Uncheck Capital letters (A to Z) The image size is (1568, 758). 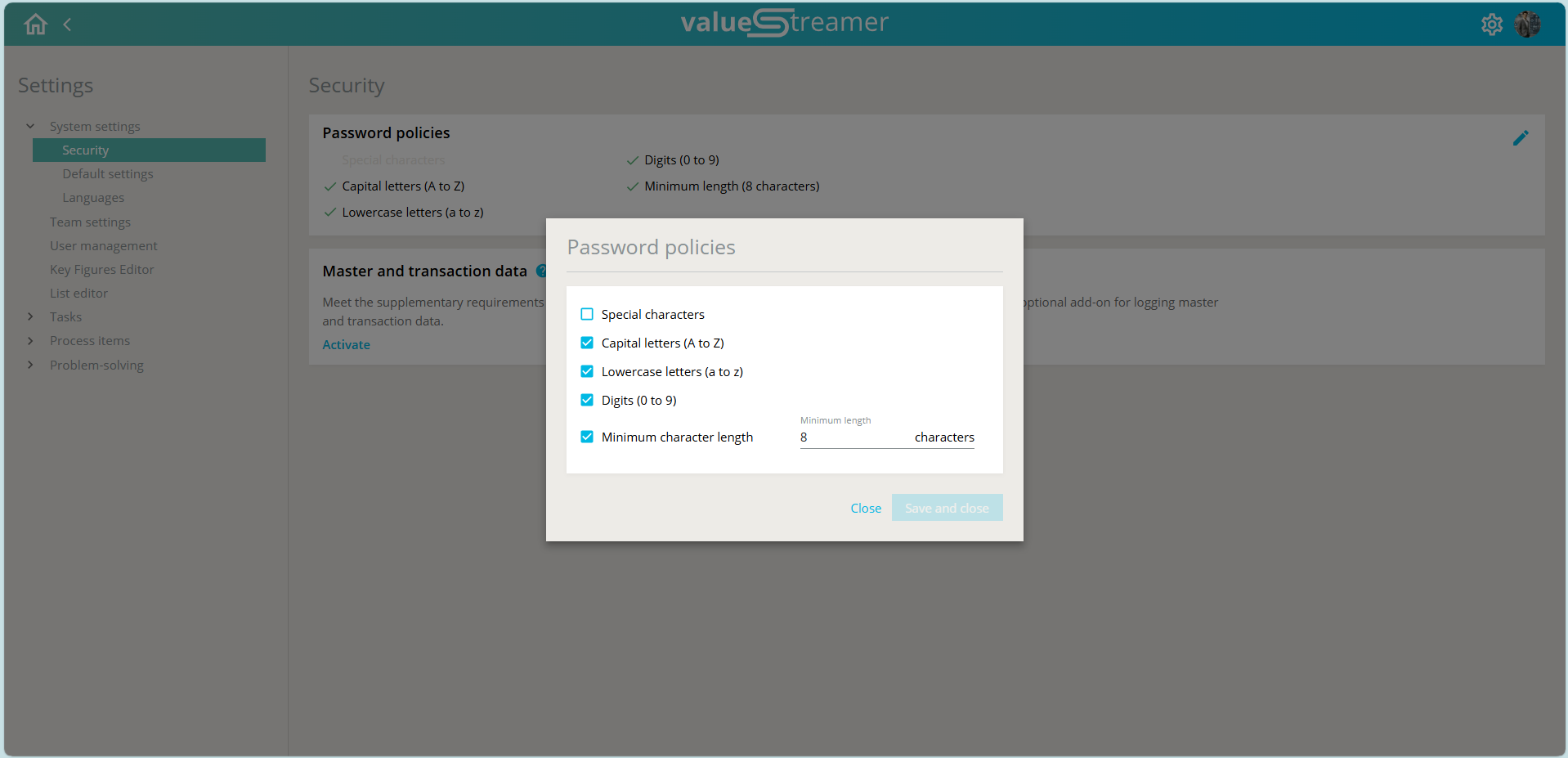pos(587,343)
